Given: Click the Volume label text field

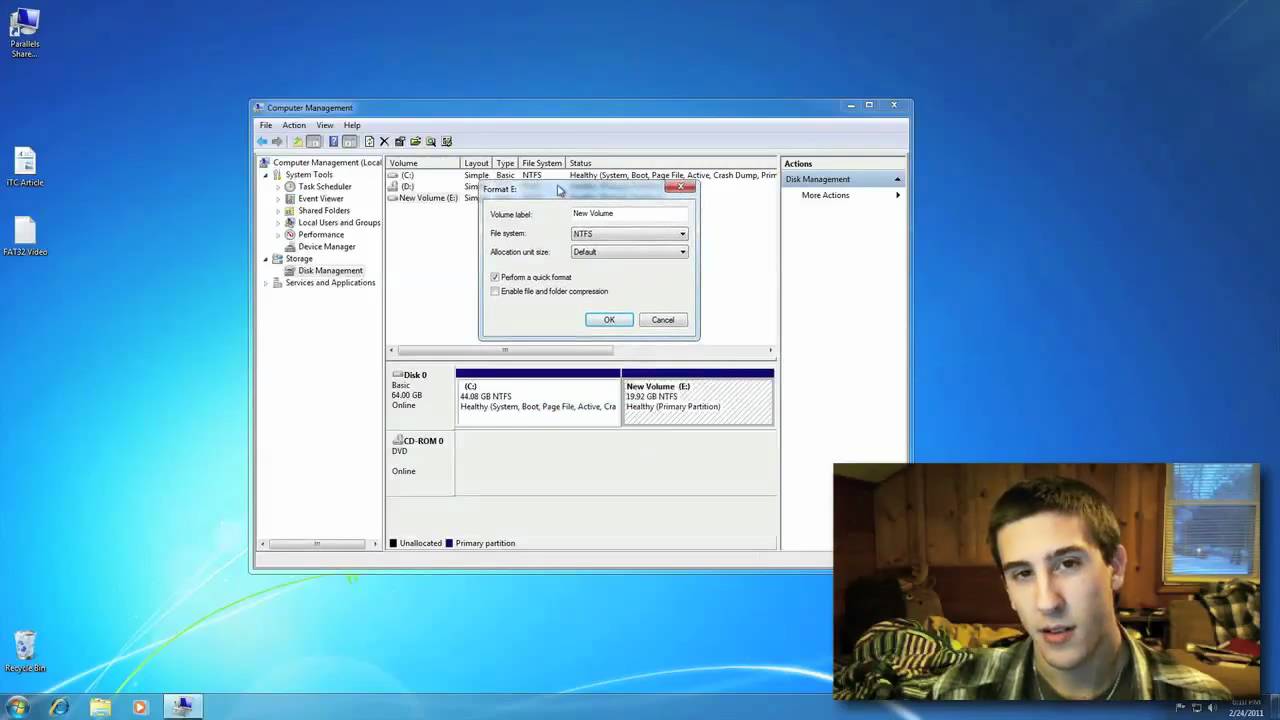Looking at the screenshot, I should coord(629,213).
